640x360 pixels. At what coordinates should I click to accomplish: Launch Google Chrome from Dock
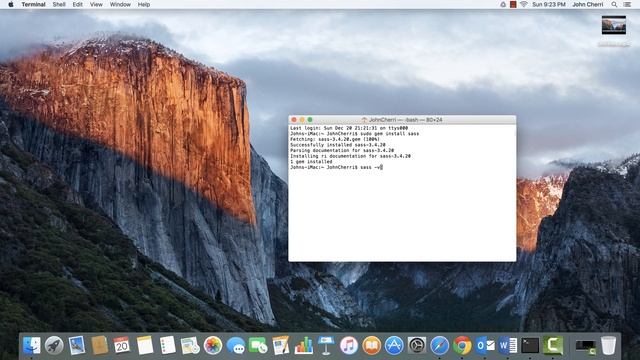pos(462,345)
